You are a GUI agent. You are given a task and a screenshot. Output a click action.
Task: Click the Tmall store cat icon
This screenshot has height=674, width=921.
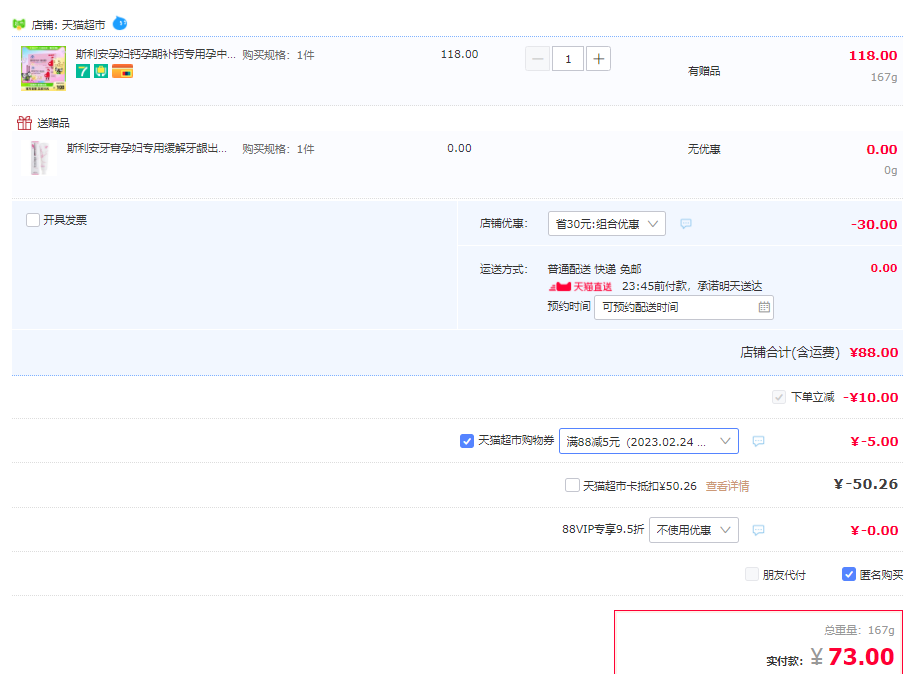tap(19, 24)
